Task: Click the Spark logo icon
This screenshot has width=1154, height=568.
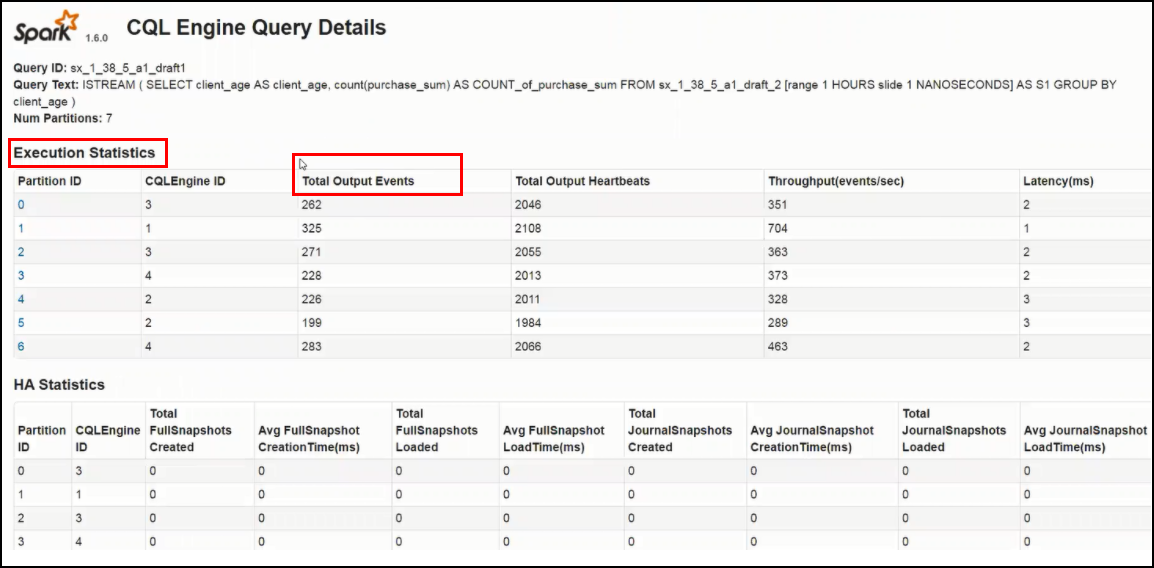Action: tap(46, 29)
